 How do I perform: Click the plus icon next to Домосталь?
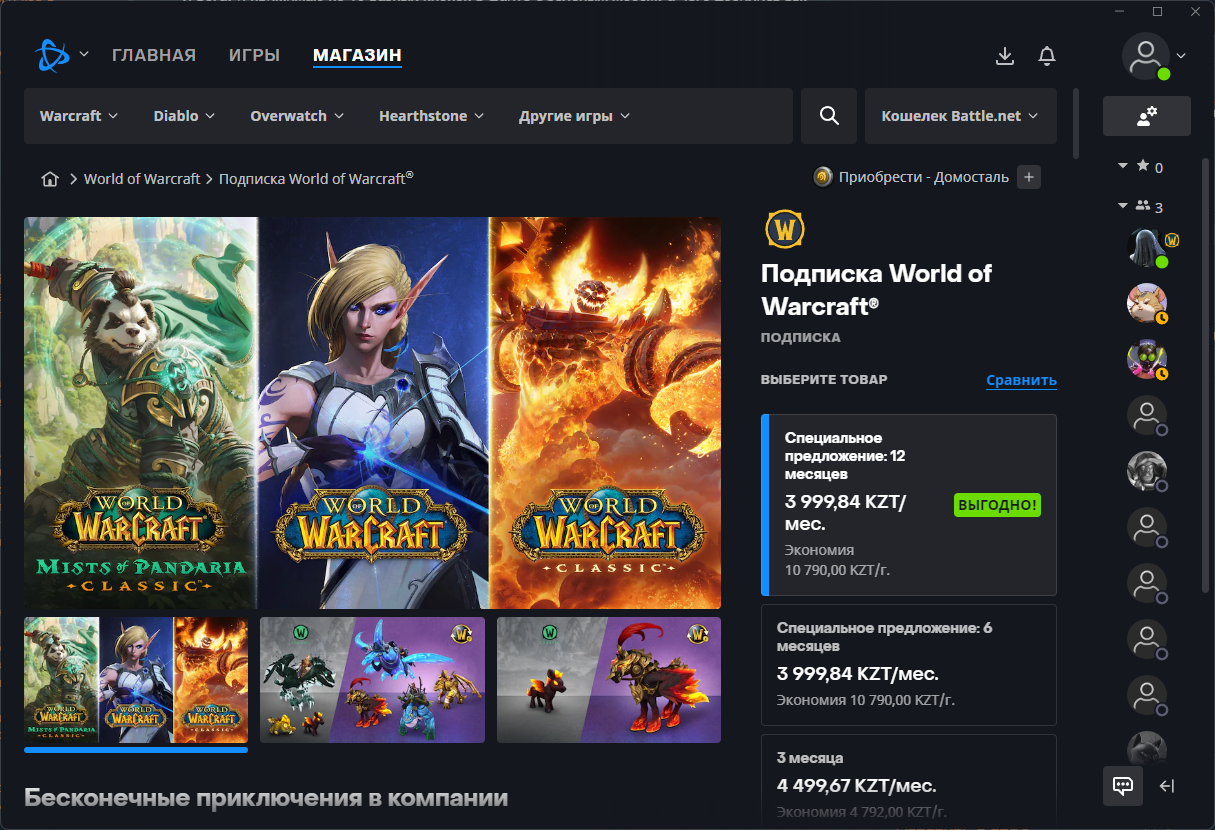(x=1029, y=178)
